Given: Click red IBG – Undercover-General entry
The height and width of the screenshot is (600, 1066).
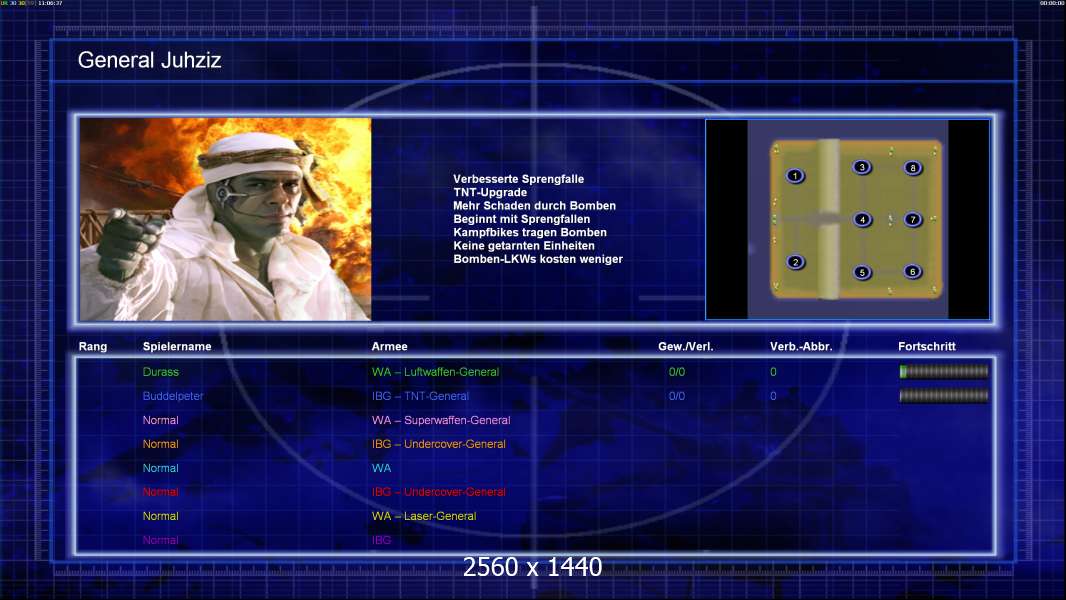Looking at the screenshot, I should tap(439, 492).
